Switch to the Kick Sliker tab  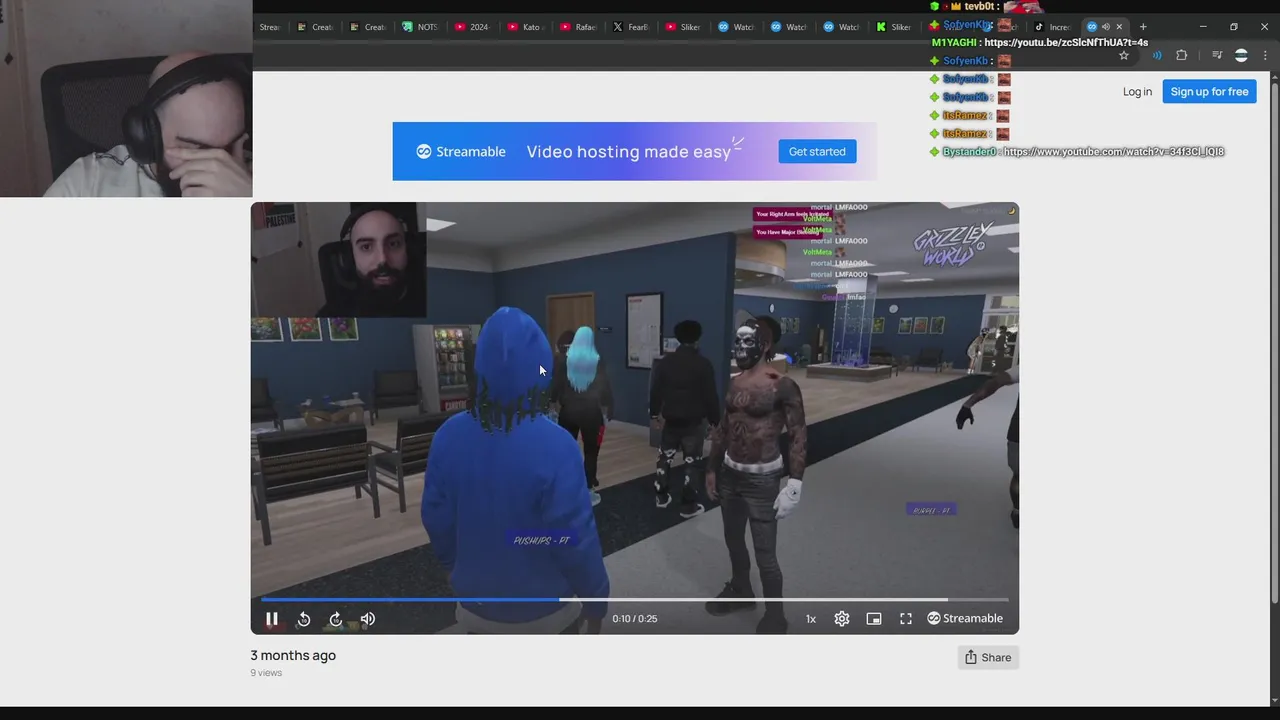pyautogui.click(x=893, y=27)
